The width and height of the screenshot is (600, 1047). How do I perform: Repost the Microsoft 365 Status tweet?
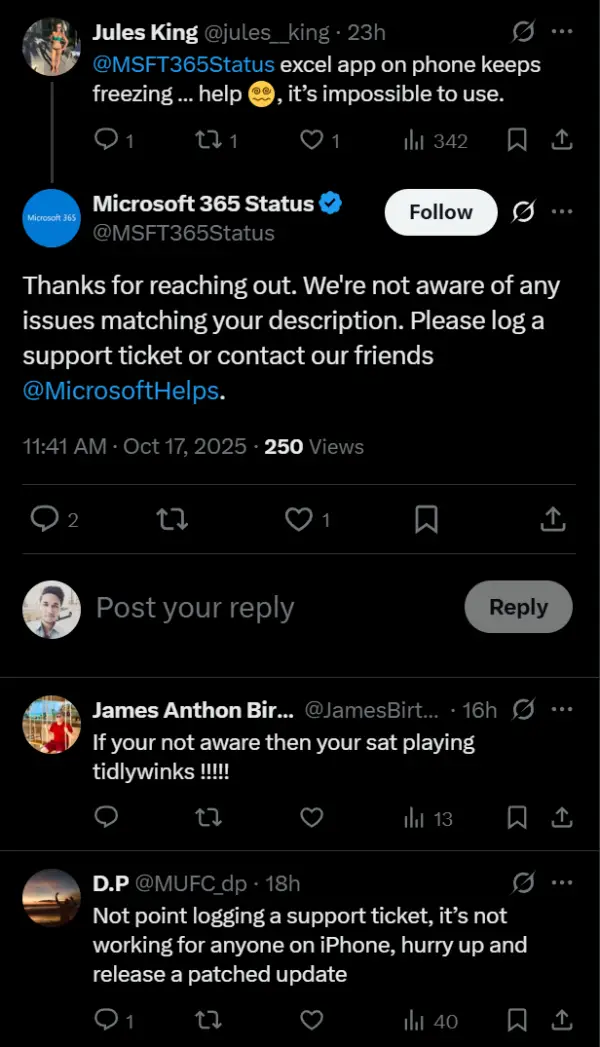(x=173, y=519)
